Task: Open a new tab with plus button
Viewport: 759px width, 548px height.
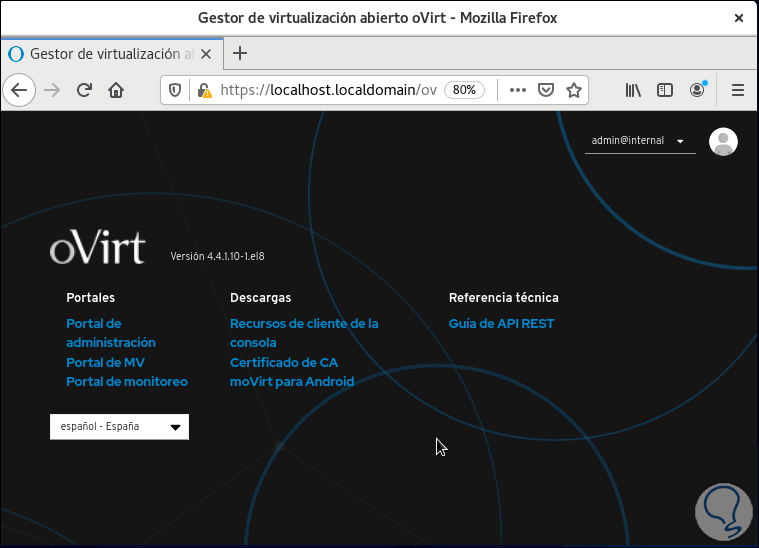Action: [x=240, y=53]
